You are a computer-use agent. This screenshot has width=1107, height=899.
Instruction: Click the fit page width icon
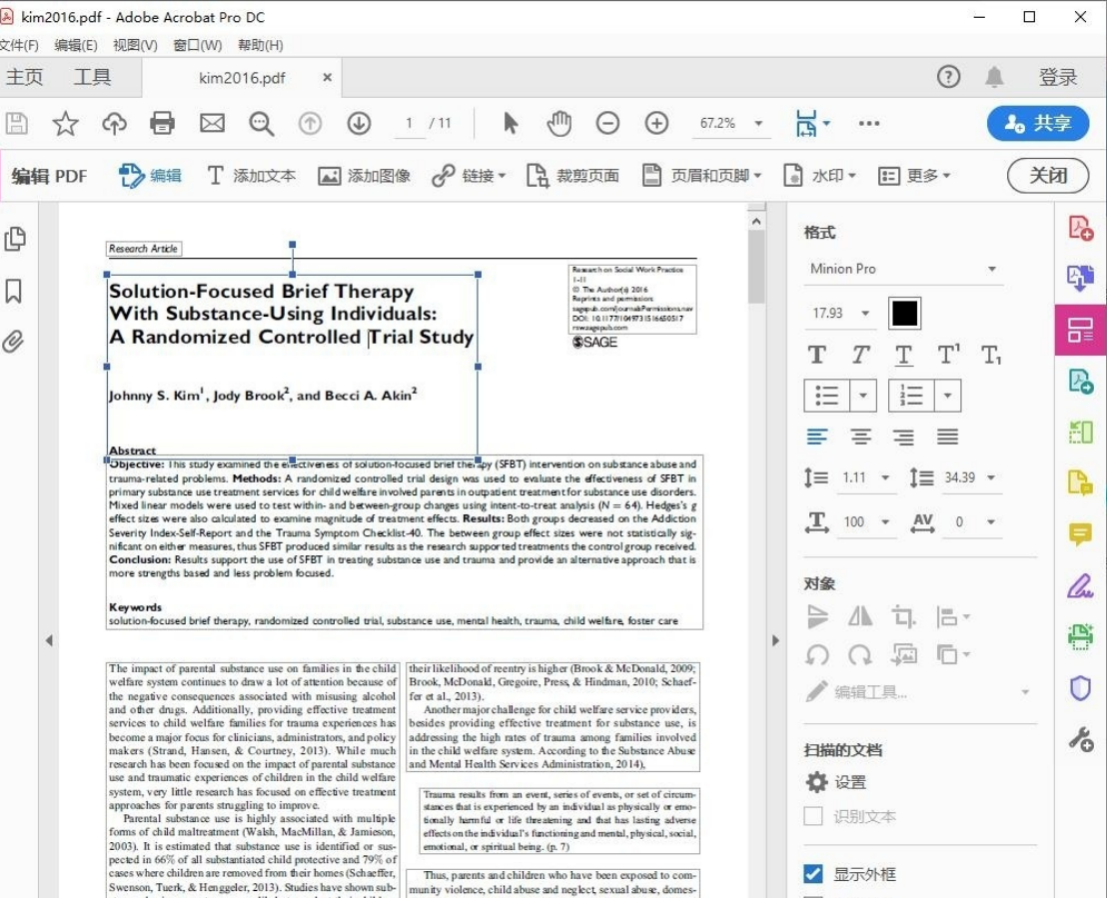click(x=806, y=124)
